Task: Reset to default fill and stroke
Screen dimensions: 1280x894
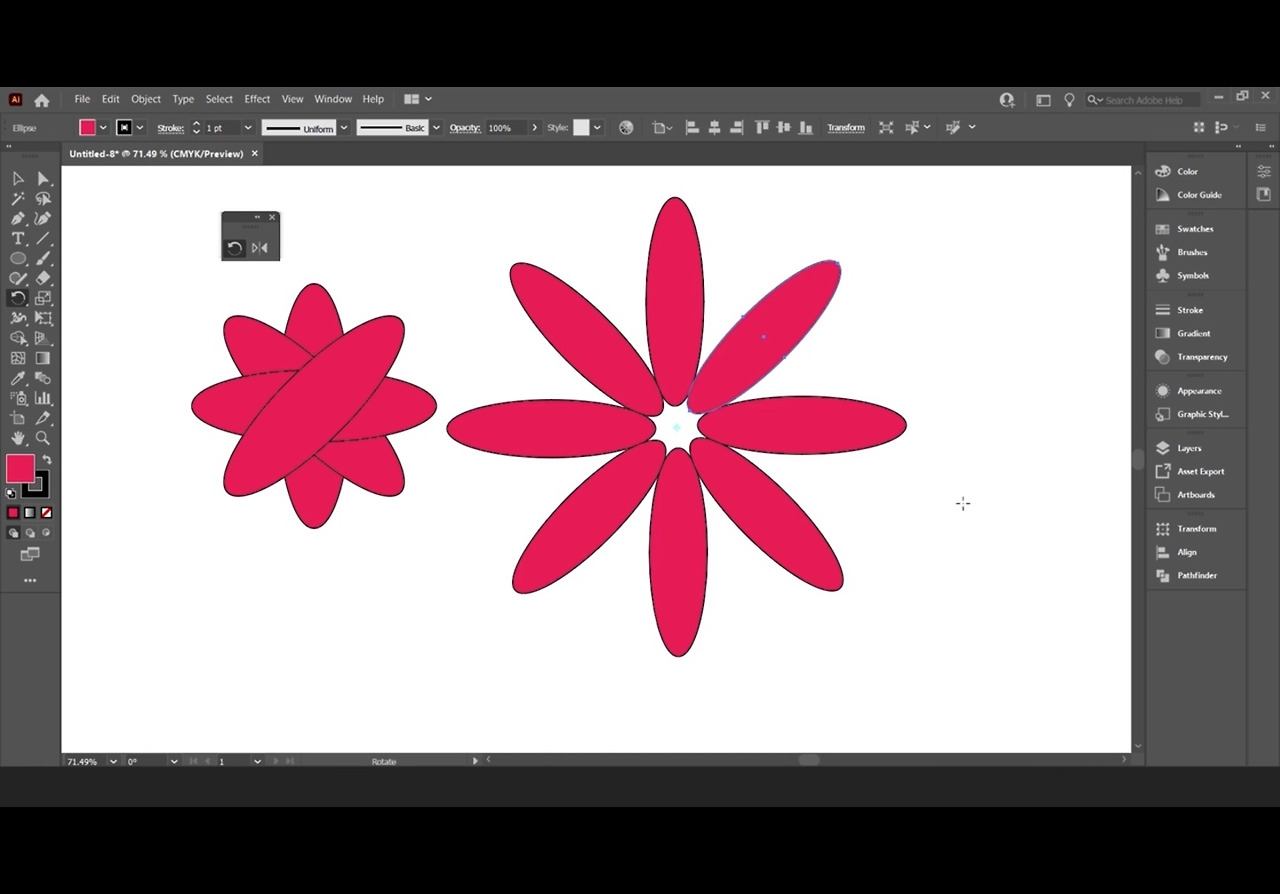Action: pyautogui.click(x=11, y=493)
